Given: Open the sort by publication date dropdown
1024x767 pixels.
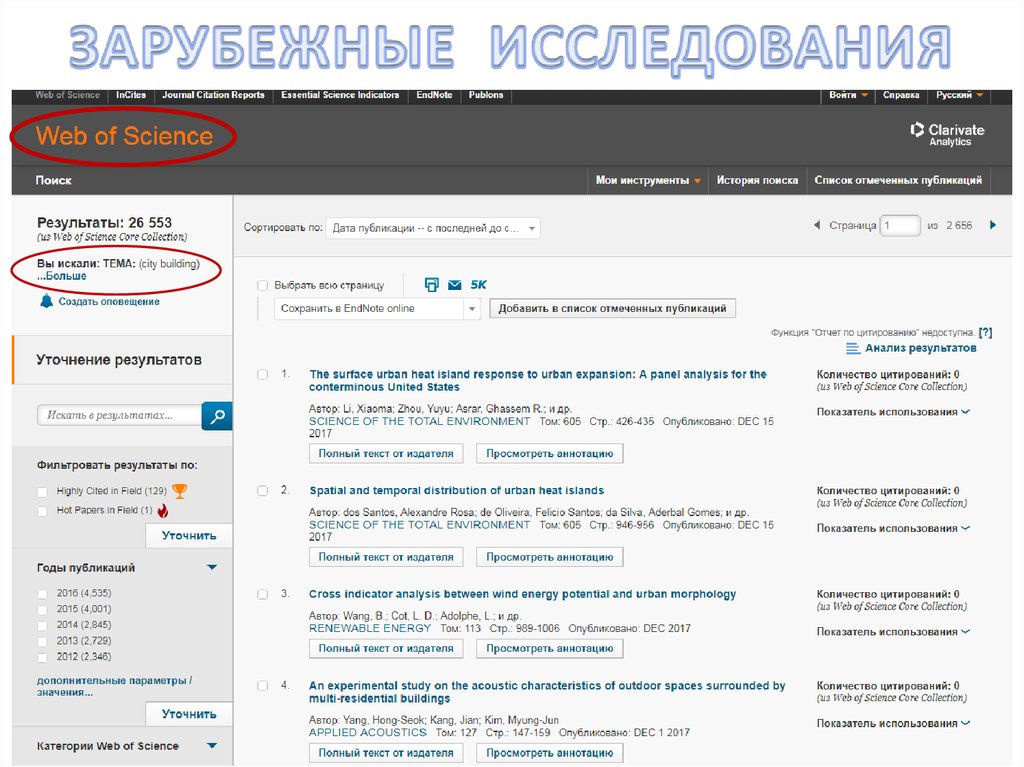Looking at the screenshot, I should pyautogui.click(x=433, y=228).
